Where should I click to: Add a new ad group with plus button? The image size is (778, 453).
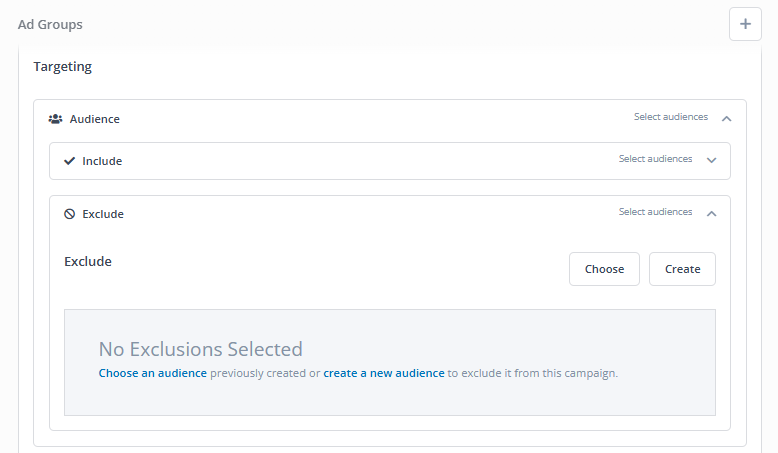[745, 24]
